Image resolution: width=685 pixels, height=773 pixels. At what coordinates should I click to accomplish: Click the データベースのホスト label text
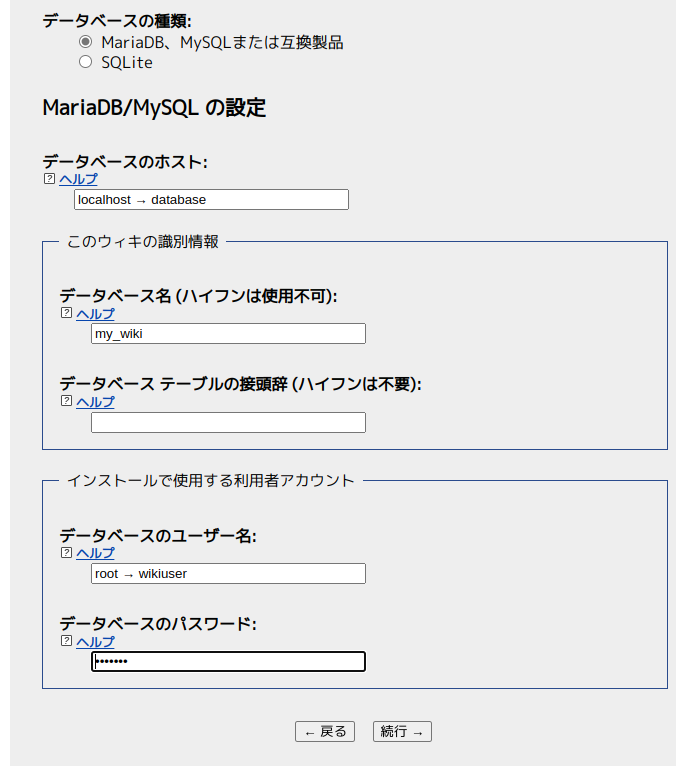(x=124, y=161)
